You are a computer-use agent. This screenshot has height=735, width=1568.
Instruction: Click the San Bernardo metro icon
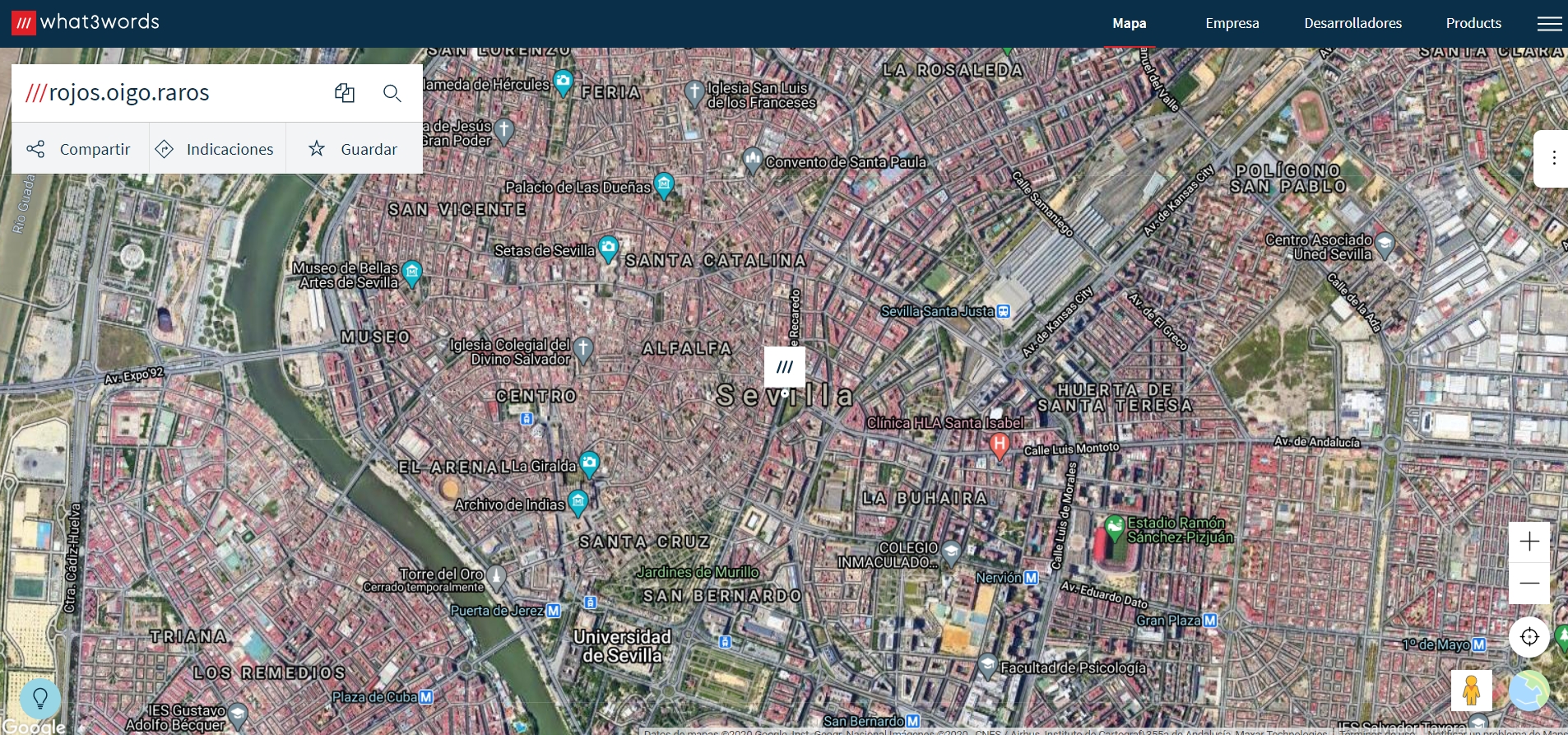(x=912, y=721)
